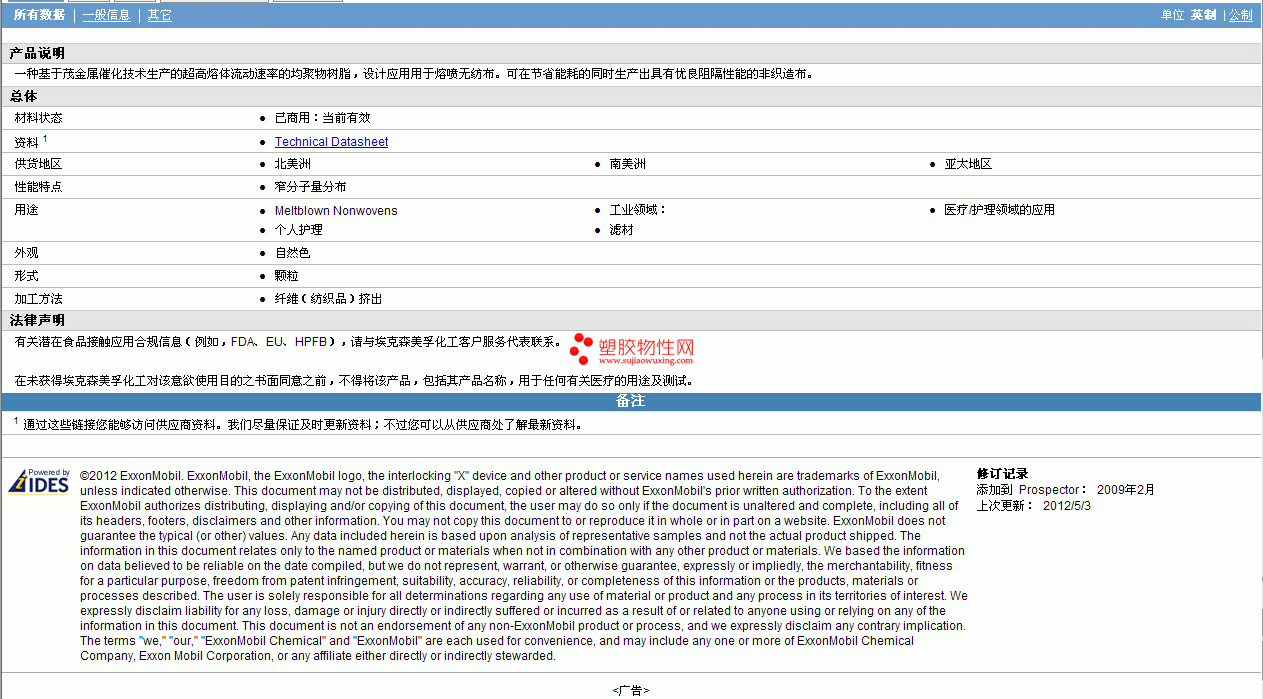This screenshot has width=1263, height=699.
Task: Select the 材料状态 row label
Action: 38,118
